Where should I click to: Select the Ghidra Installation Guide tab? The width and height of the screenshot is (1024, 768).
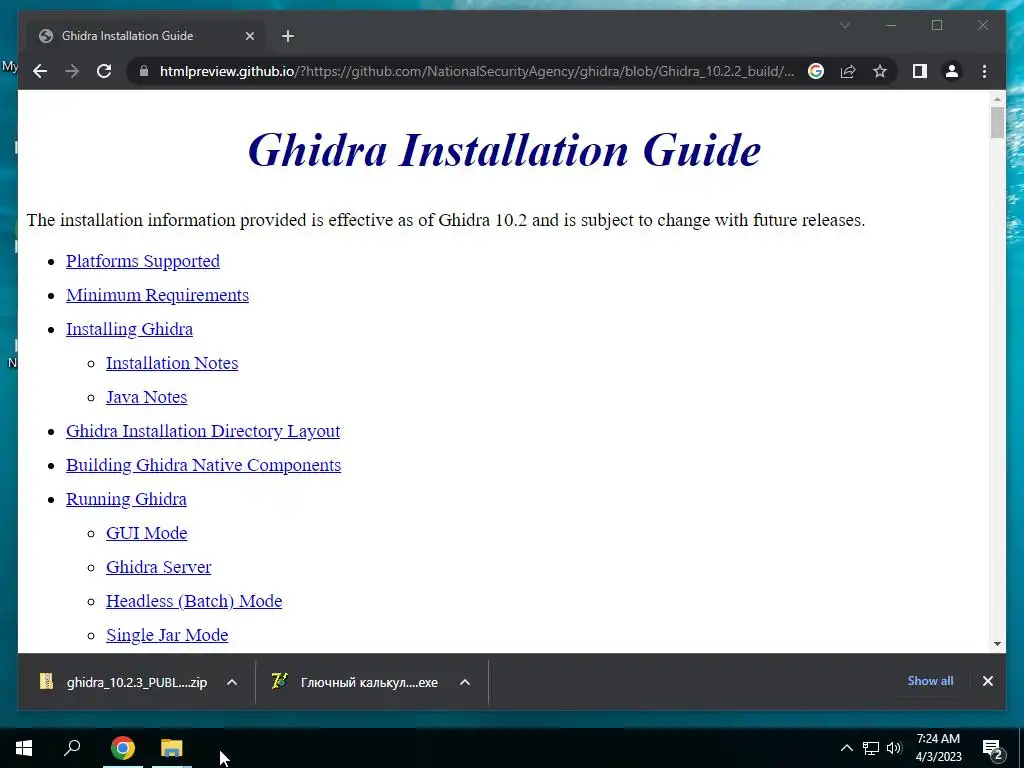[147, 36]
